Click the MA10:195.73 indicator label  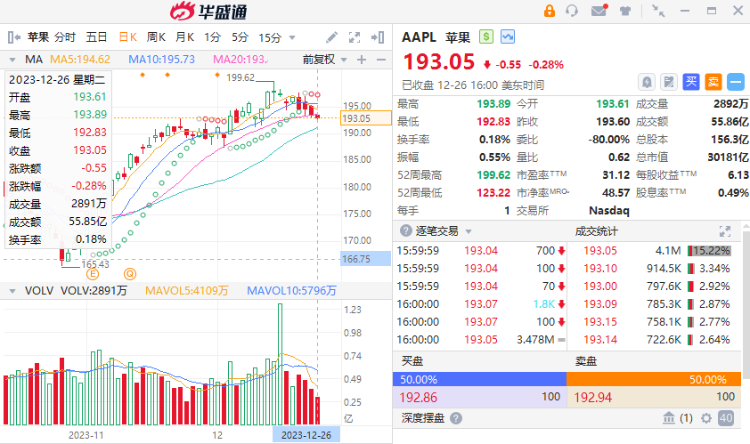point(162,59)
